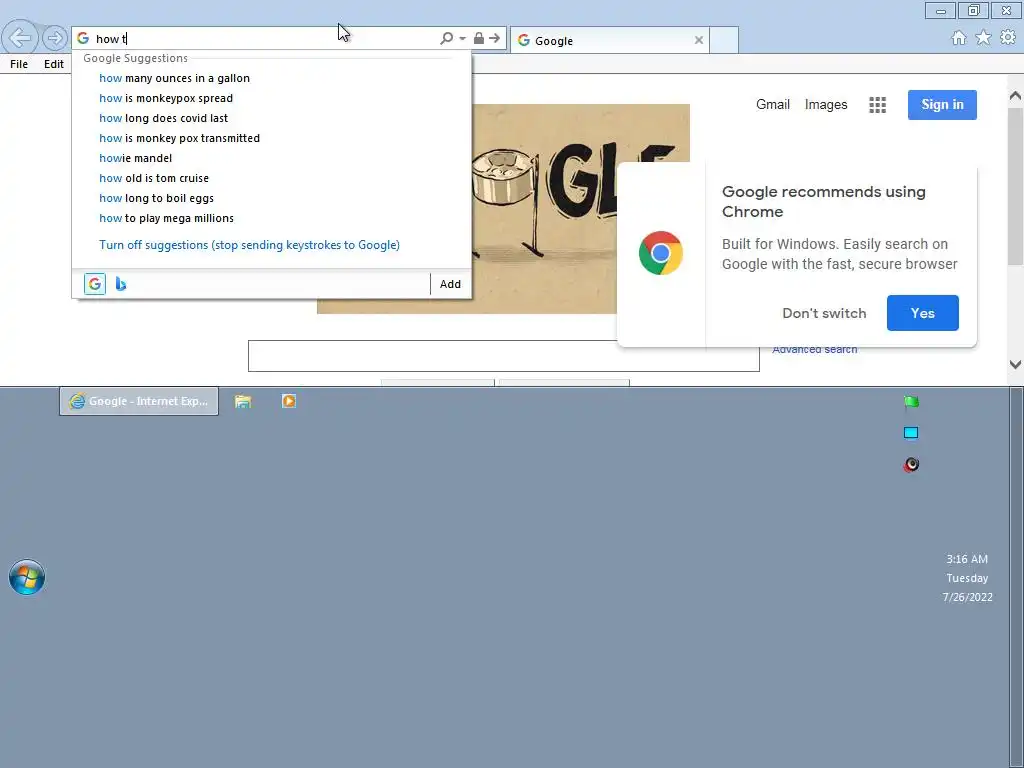The image size is (1024, 768).
Task: Pick suggestion 'how long to boil eggs'
Action: pyautogui.click(x=271, y=199)
